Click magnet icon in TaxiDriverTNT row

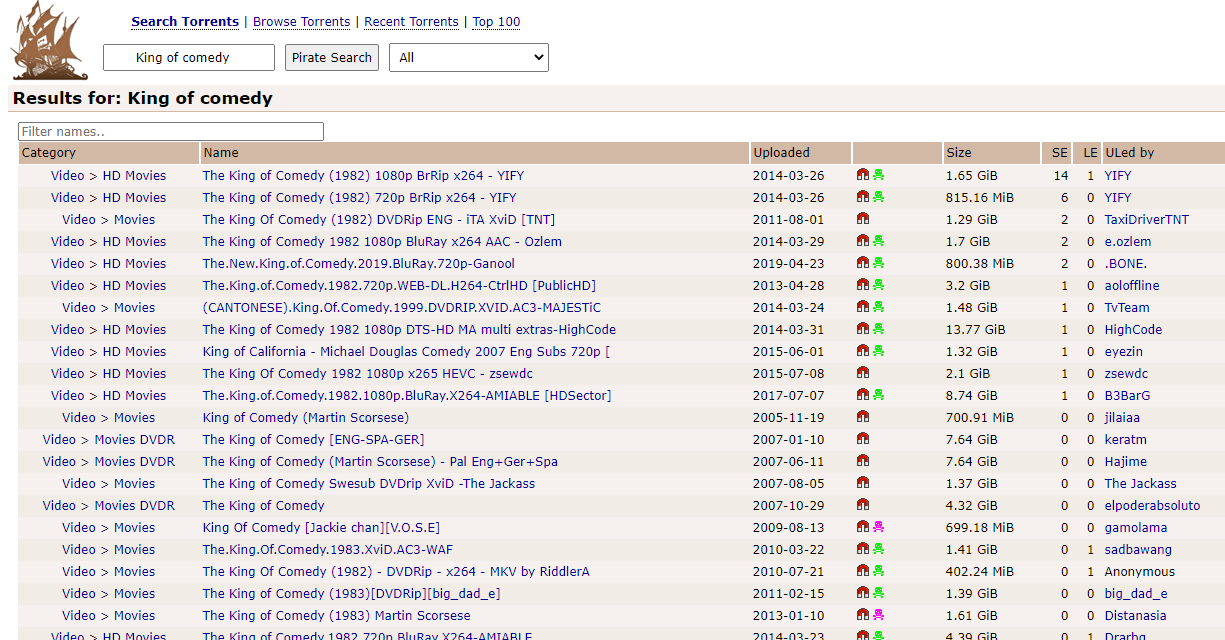pos(863,219)
